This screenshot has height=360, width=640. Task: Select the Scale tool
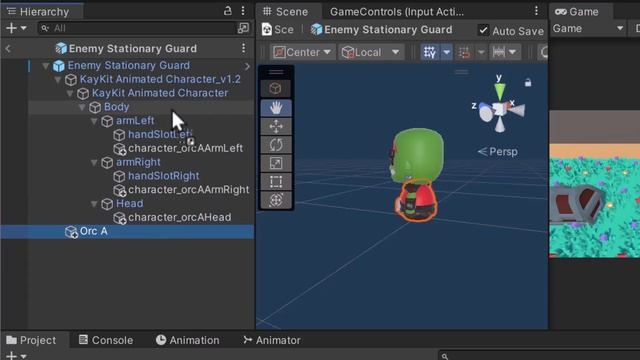(x=276, y=163)
